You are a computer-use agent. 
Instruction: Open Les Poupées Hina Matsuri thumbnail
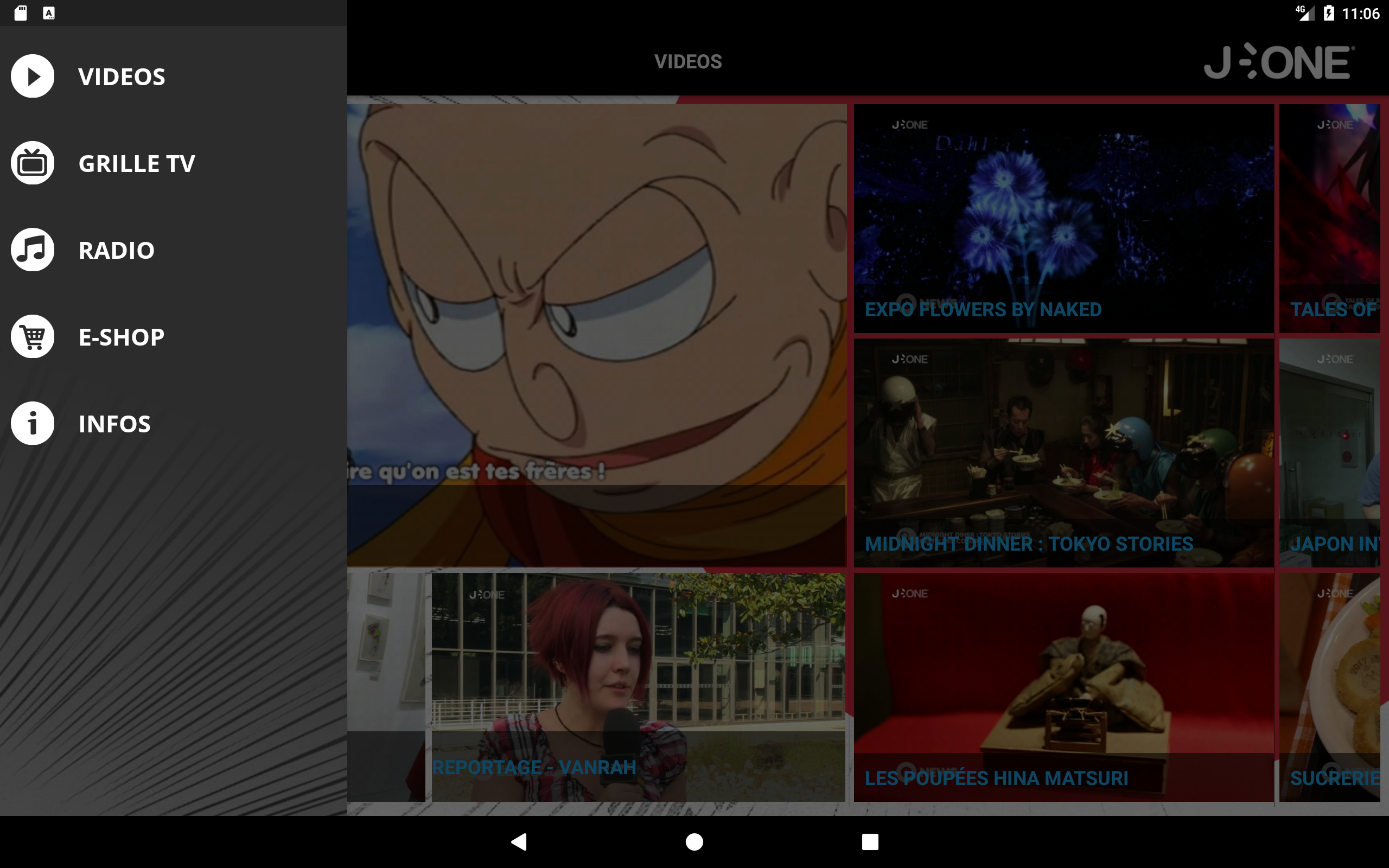[1063, 687]
